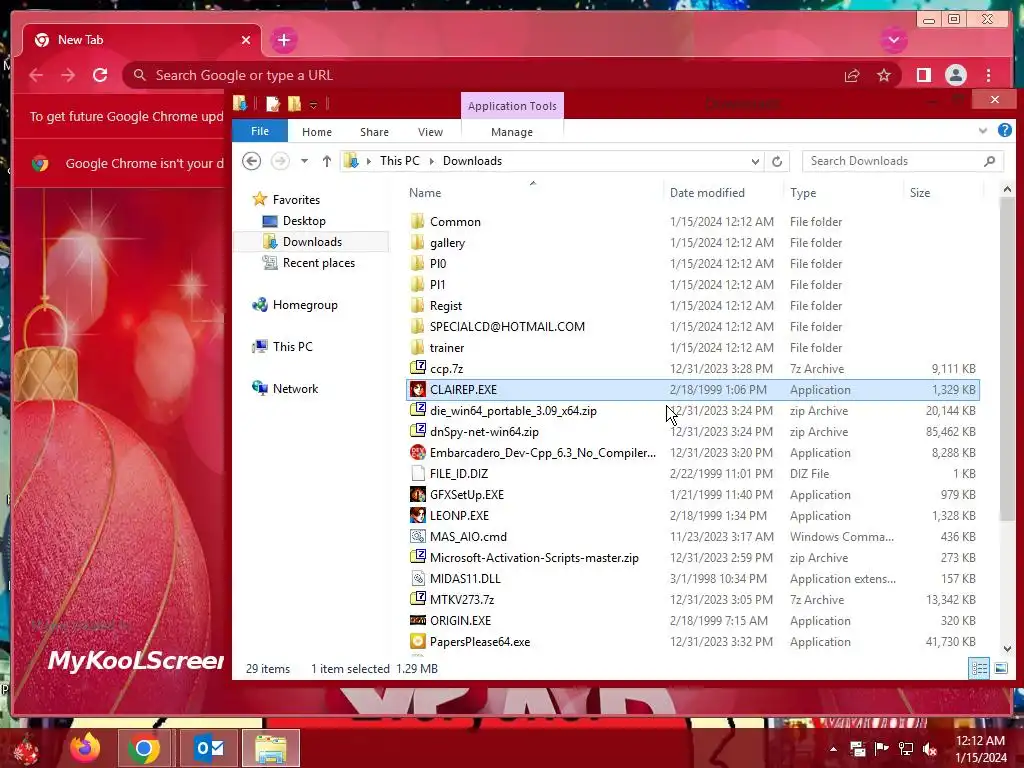The height and width of the screenshot is (768, 1024).
Task: Go forward in Explorer
Action: click(x=280, y=161)
